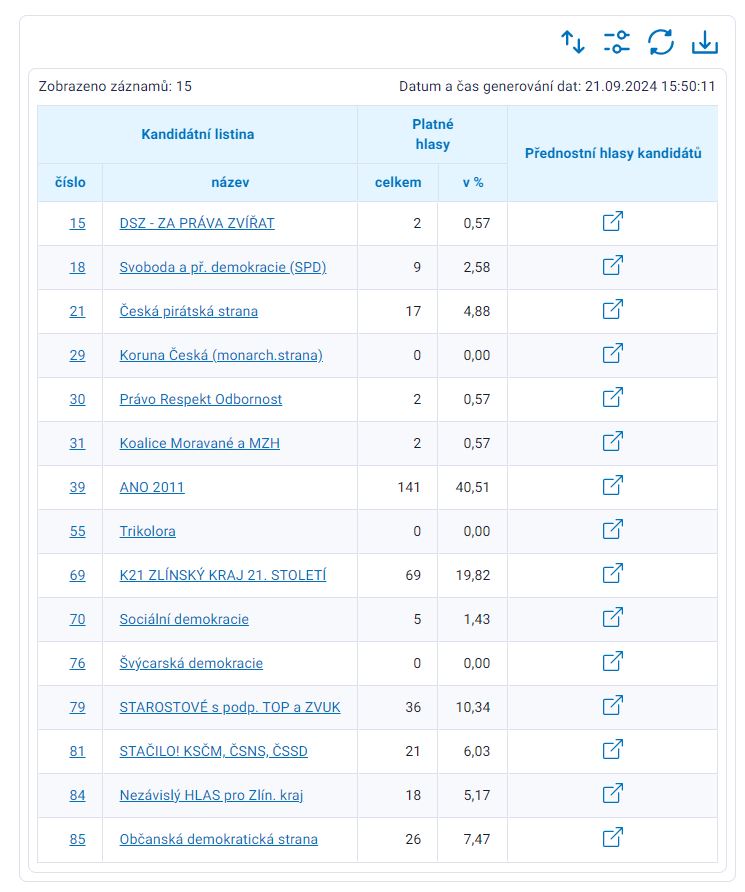Click list number 29 link
This screenshot has width=745, height=892.
[x=77, y=355]
